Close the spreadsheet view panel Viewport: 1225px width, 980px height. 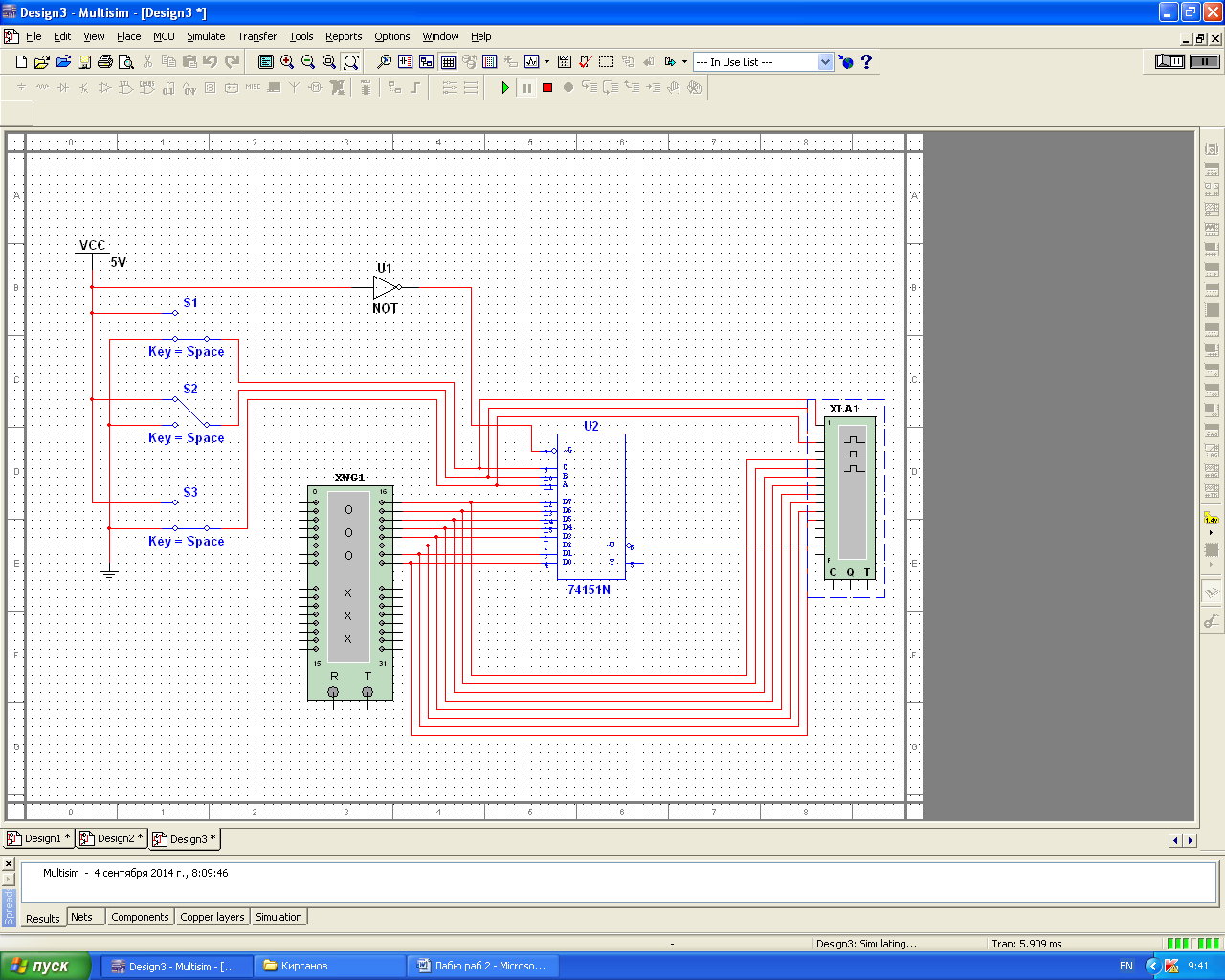(9, 864)
